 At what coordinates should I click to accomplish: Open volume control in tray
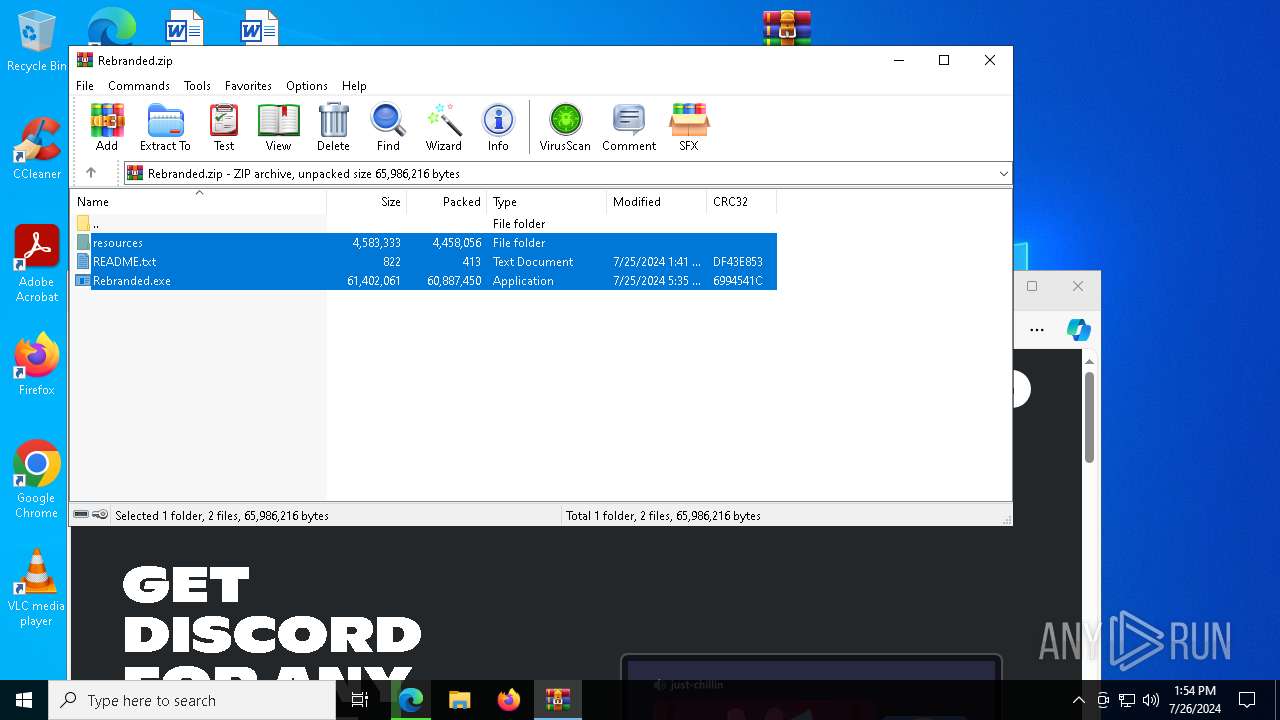pyautogui.click(x=1150, y=700)
